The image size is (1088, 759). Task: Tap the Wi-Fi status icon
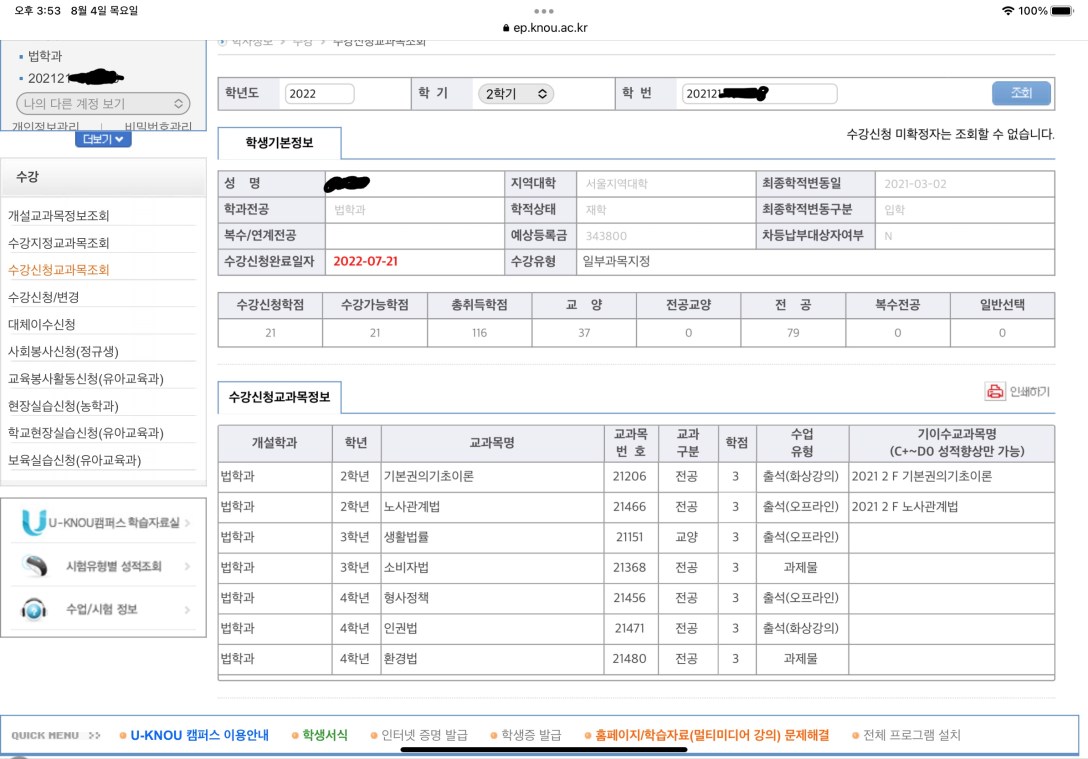1007,10
